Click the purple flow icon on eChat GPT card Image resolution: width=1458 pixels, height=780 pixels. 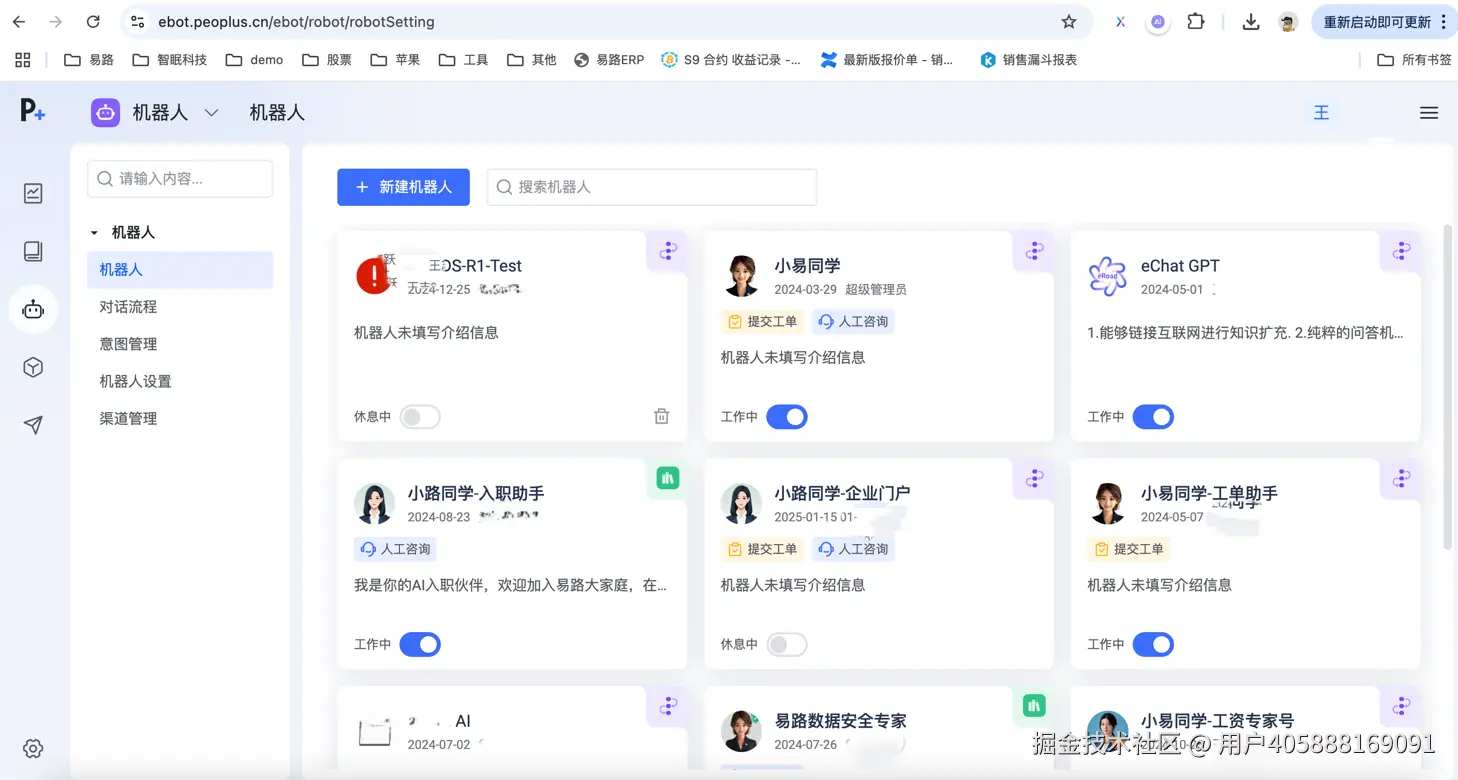pyautogui.click(x=1400, y=252)
